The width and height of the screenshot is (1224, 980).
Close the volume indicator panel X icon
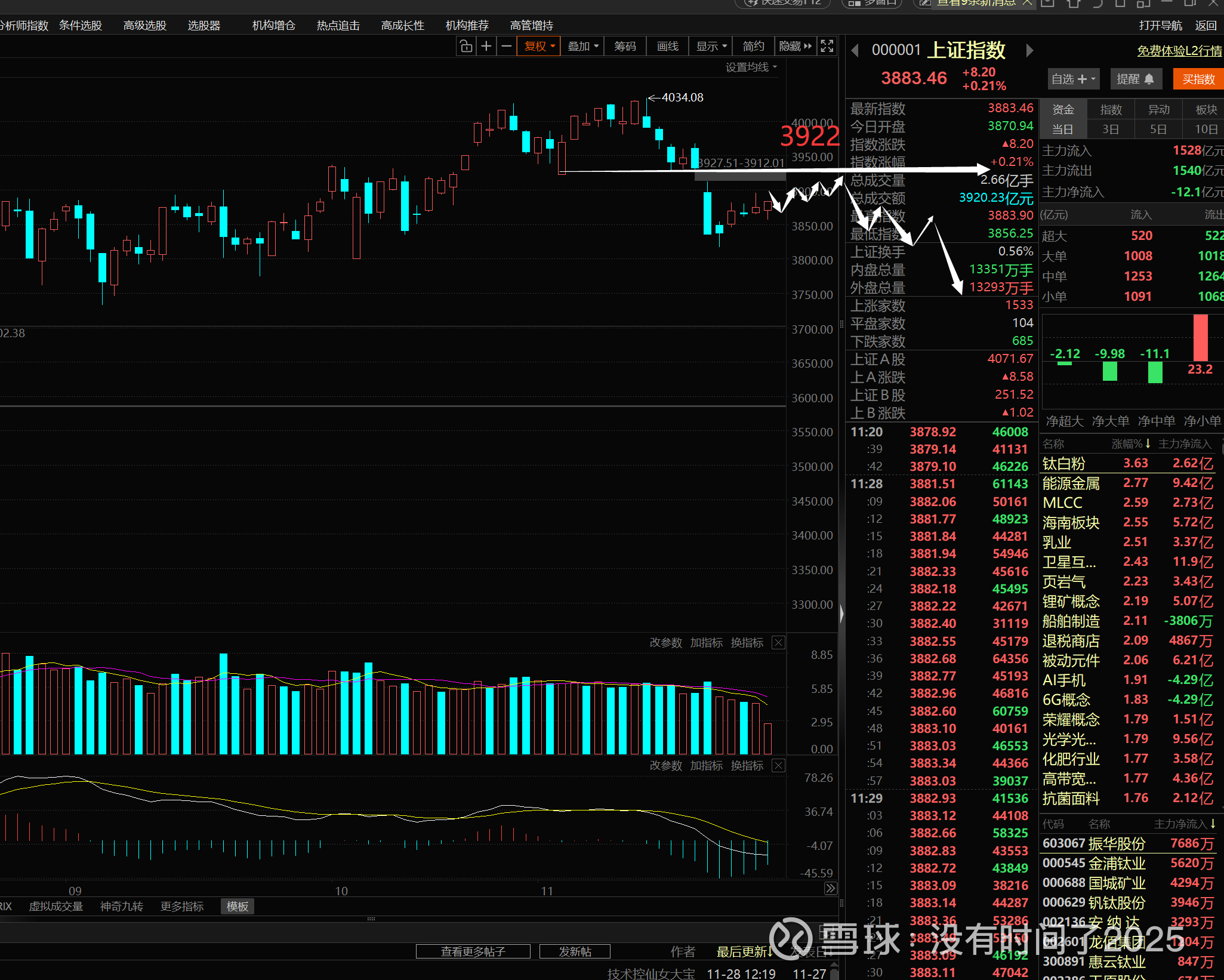pos(778,642)
